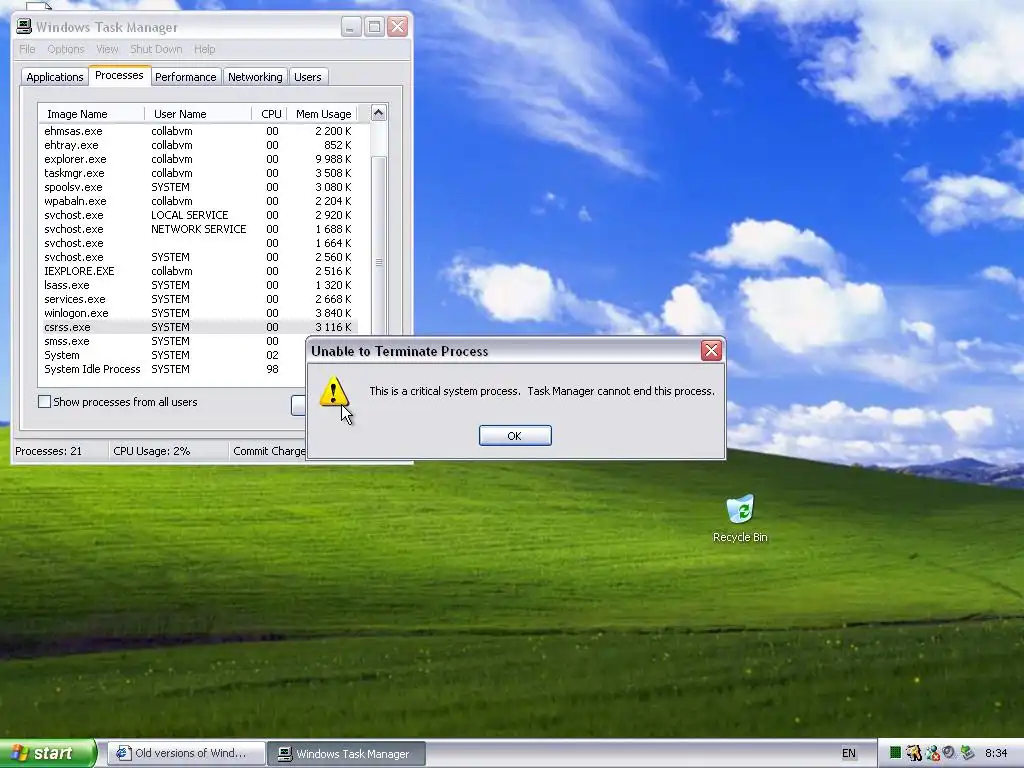Click the Windows Task Manager taskbar button
Screen dimensions: 1024x768
click(347, 754)
